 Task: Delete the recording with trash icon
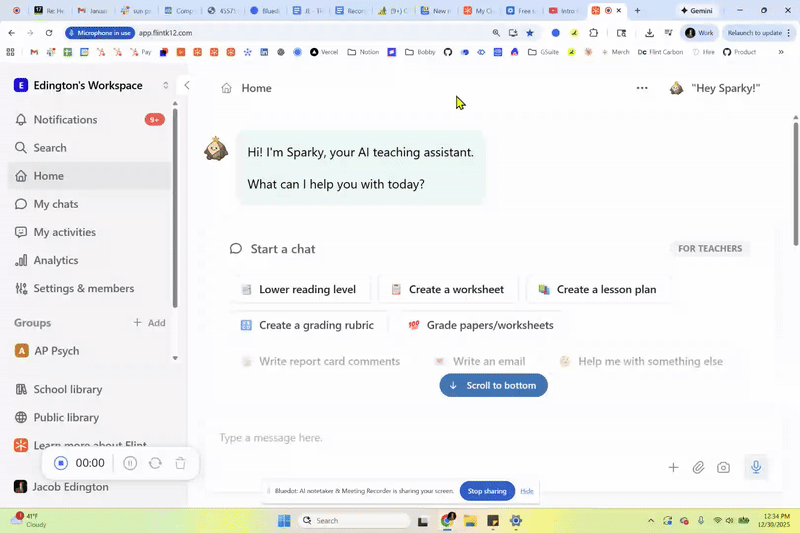[180, 463]
